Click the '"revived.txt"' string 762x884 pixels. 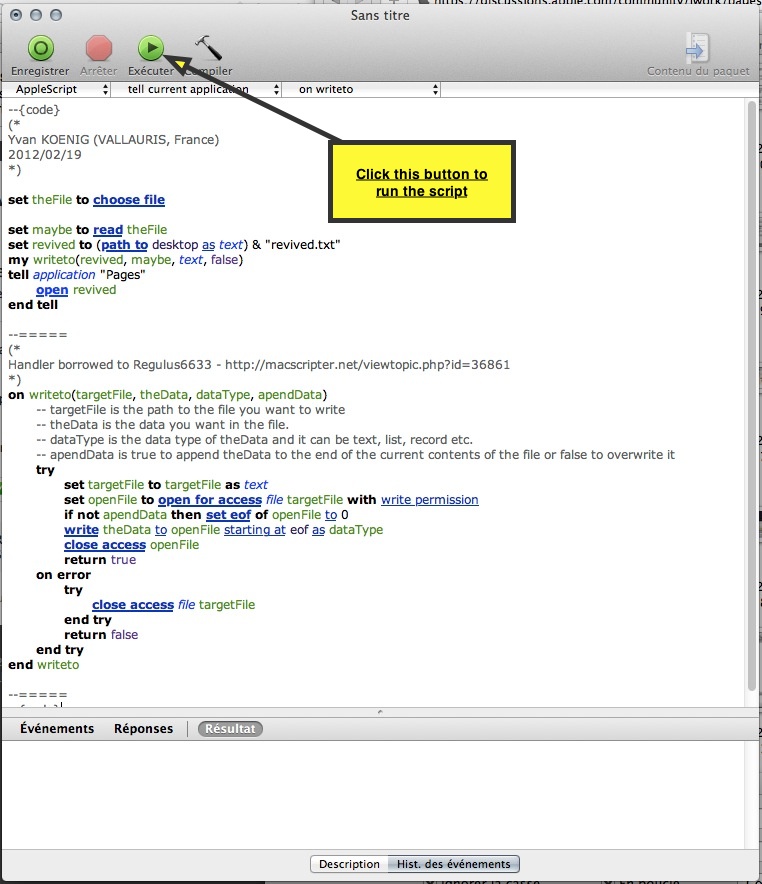302,245
